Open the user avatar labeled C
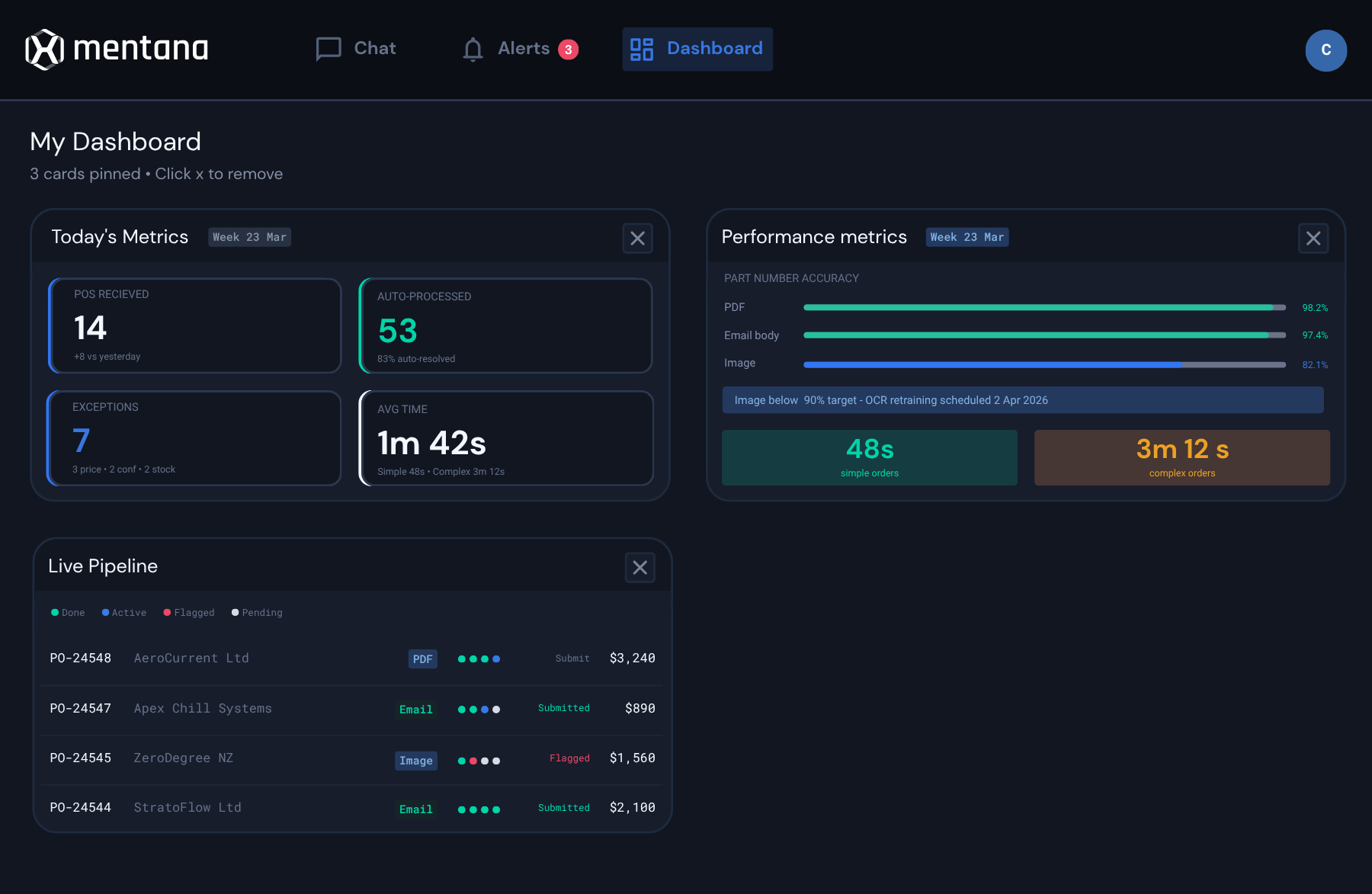 pos(1326,50)
